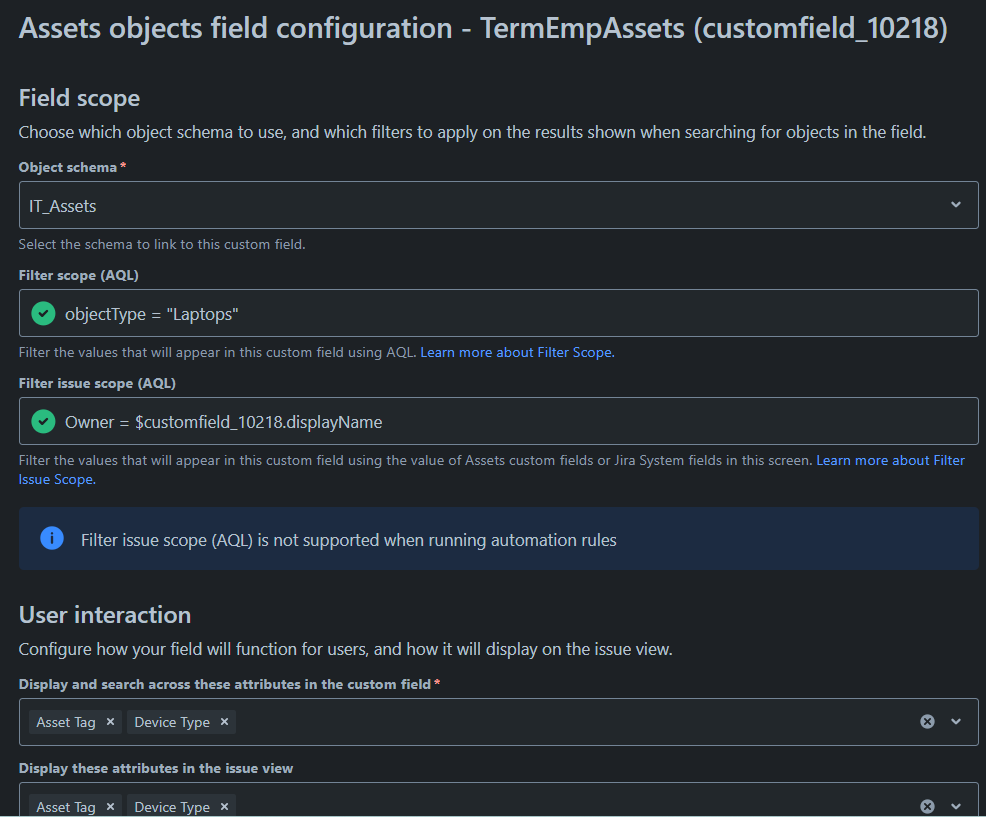This screenshot has height=817, width=986.
Task: Select the IT_Assets schema value
Action: 64,206
